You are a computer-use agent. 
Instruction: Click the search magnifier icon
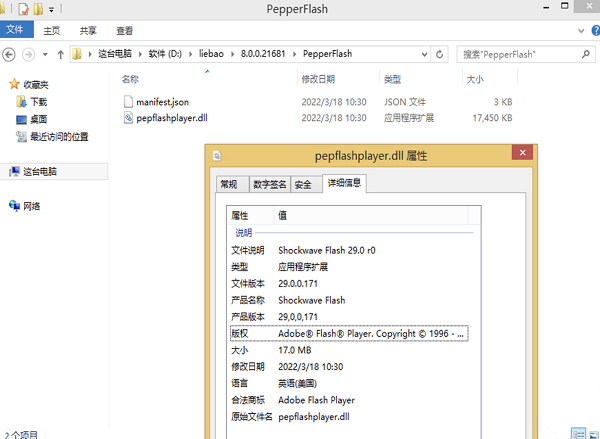point(586,54)
